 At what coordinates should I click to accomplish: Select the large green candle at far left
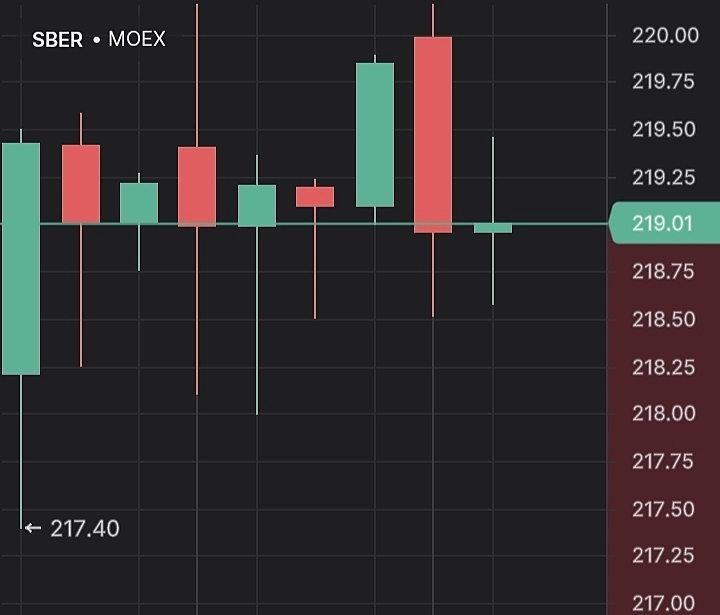point(21,259)
